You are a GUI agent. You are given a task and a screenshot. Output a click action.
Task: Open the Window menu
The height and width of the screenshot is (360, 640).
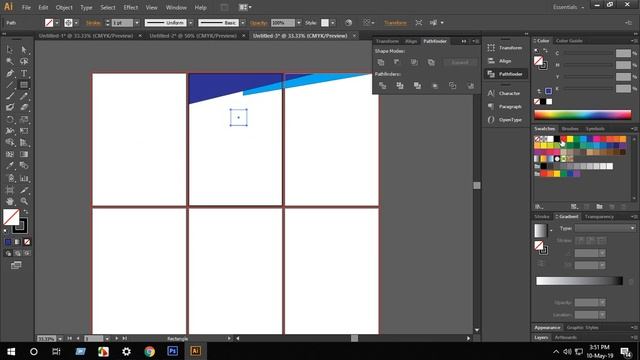coord(176,7)
